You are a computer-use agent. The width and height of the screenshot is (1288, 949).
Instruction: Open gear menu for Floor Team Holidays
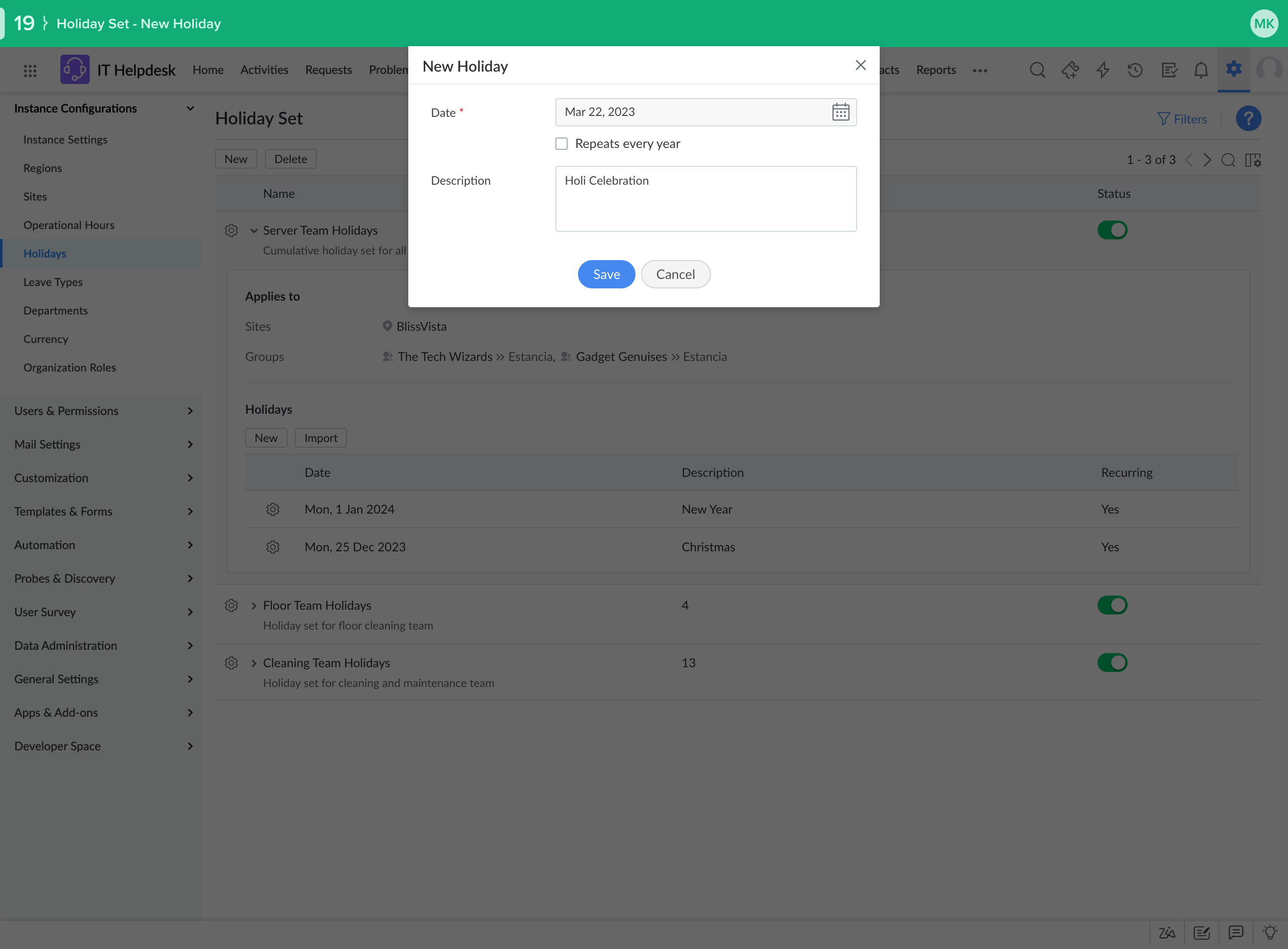point(231,605)
